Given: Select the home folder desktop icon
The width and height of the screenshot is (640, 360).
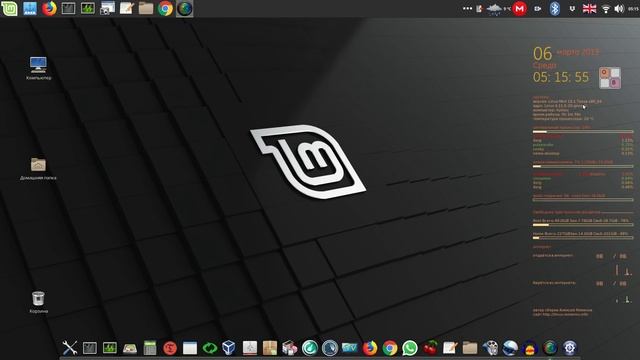Looking at the screenshot, I should (38, 169).
